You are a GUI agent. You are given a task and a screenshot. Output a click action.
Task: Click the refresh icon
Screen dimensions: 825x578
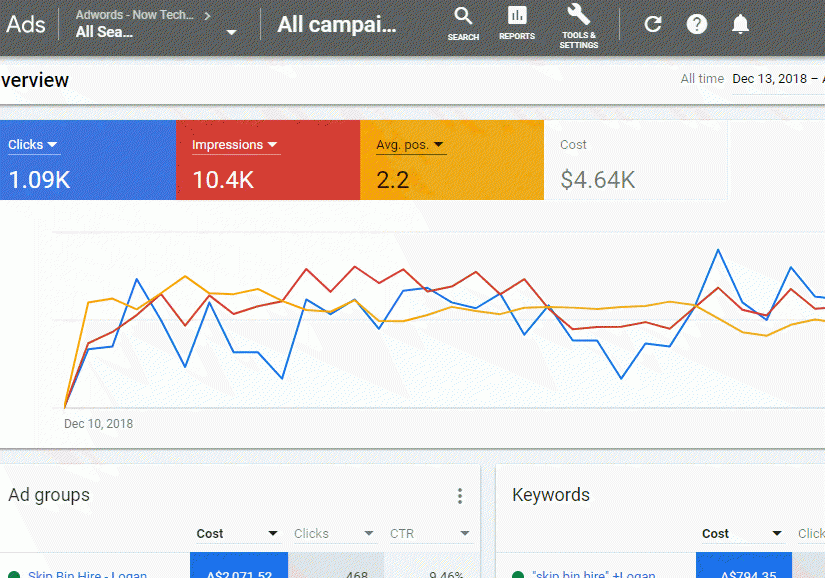coord(653,24)
